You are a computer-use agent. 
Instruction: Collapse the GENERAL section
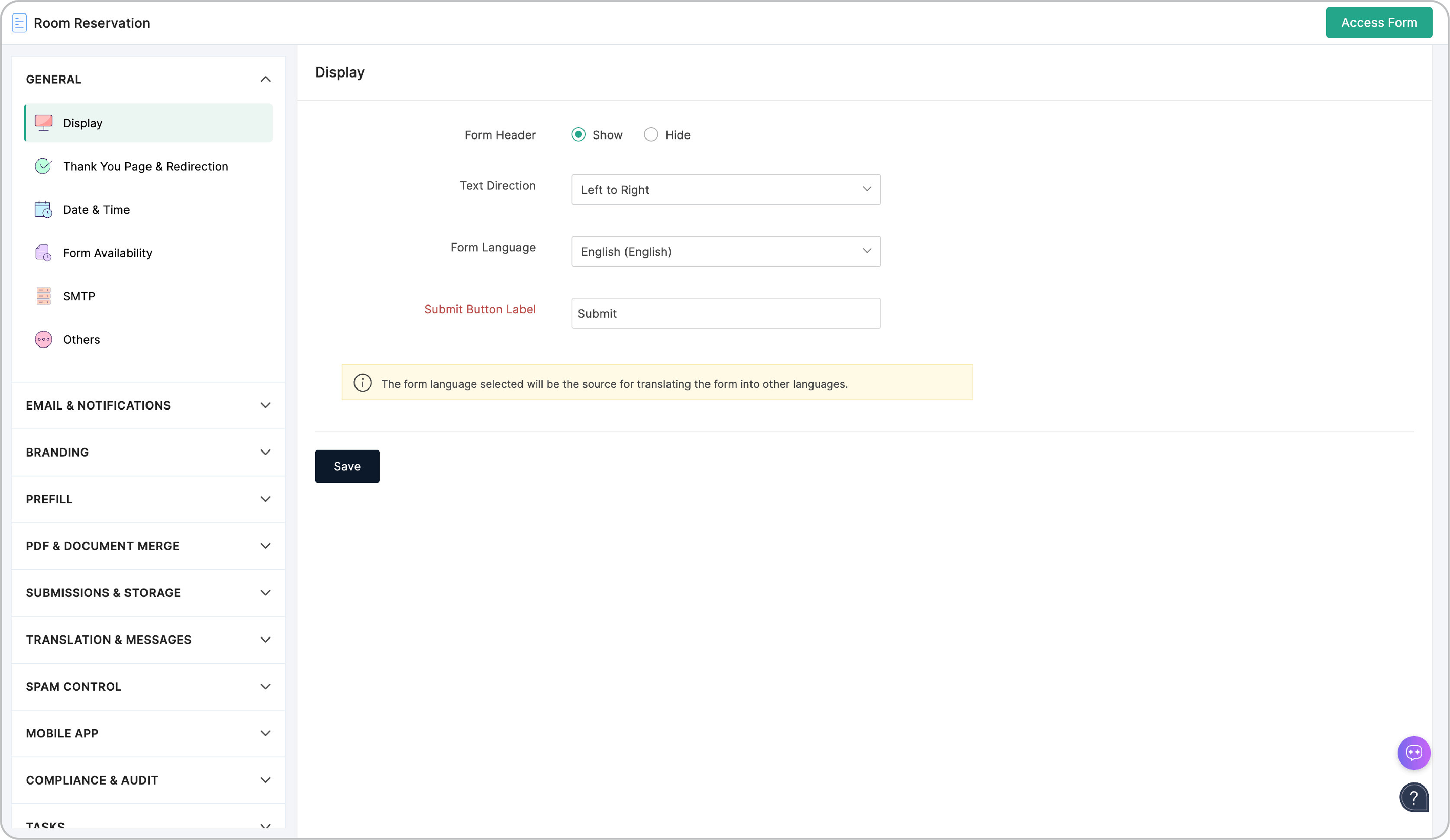point(265,79)
